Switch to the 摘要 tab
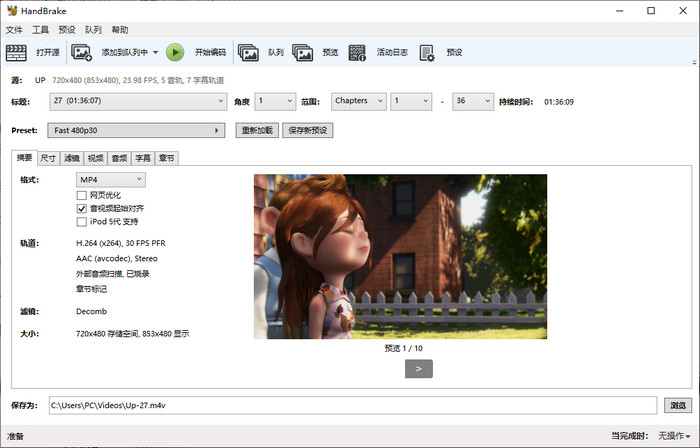 pyautogui.click(x=24, y=158)
